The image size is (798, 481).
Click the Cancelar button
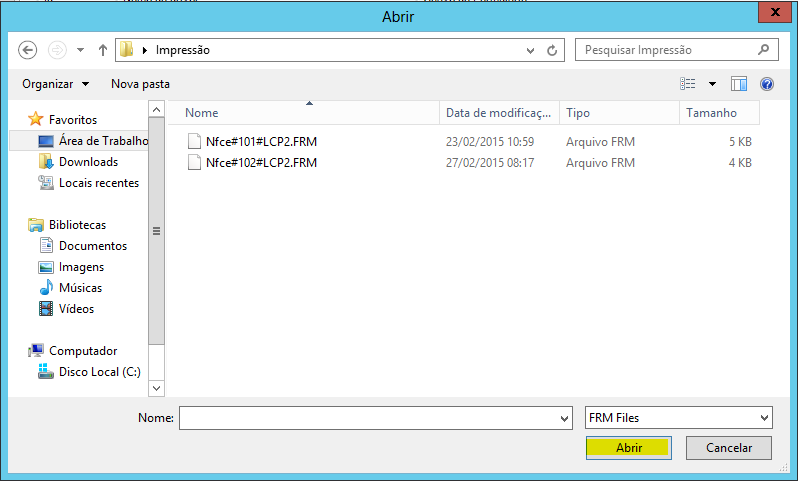click(x=729, y=448)
